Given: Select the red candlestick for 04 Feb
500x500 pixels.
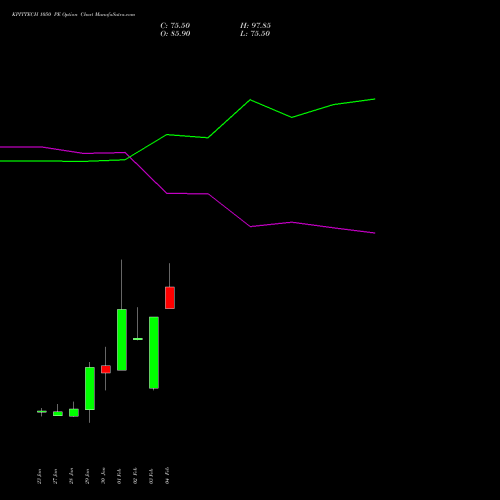Looking at the screenshot, I should point(170,298).
